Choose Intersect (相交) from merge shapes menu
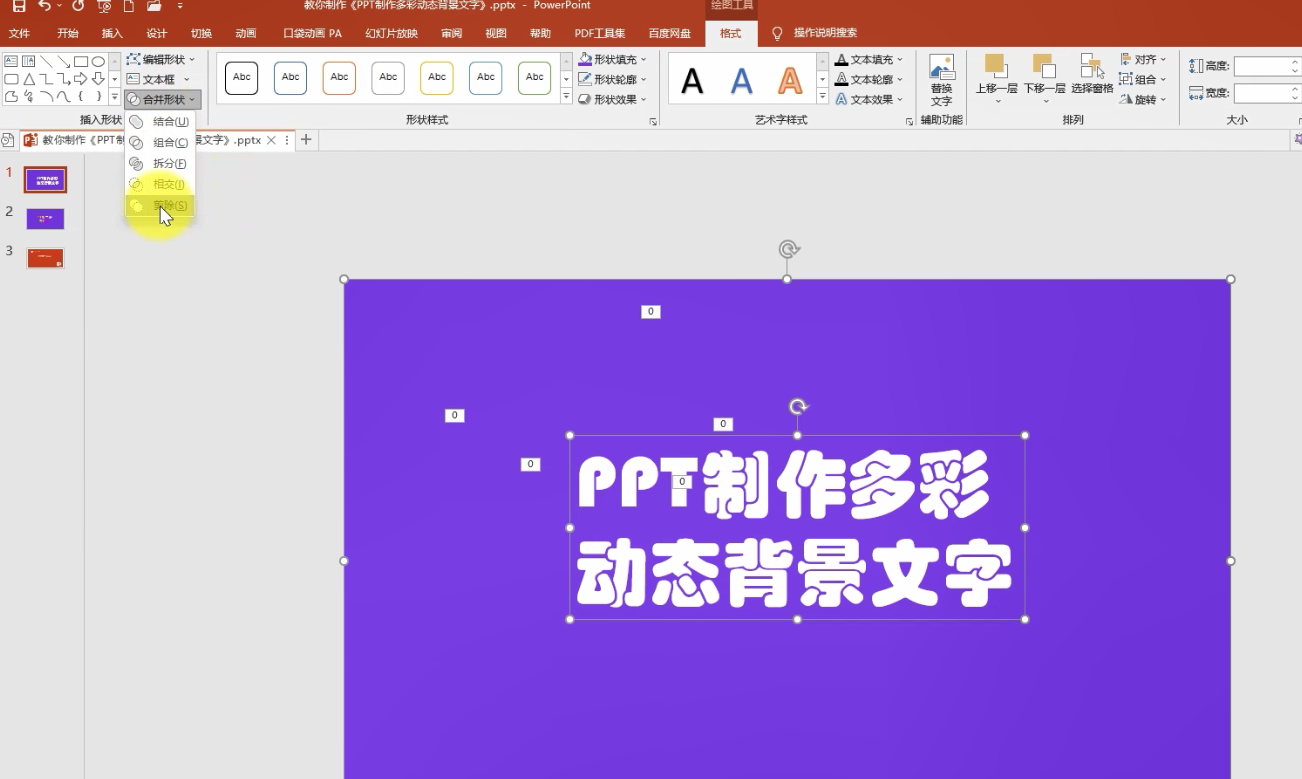 [160, 184]
